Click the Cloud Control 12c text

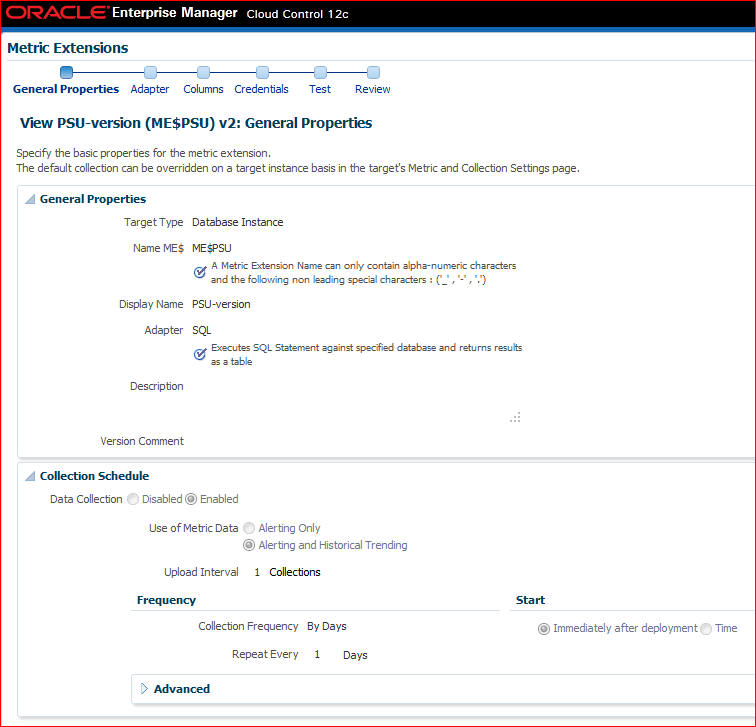pos(297,14)
